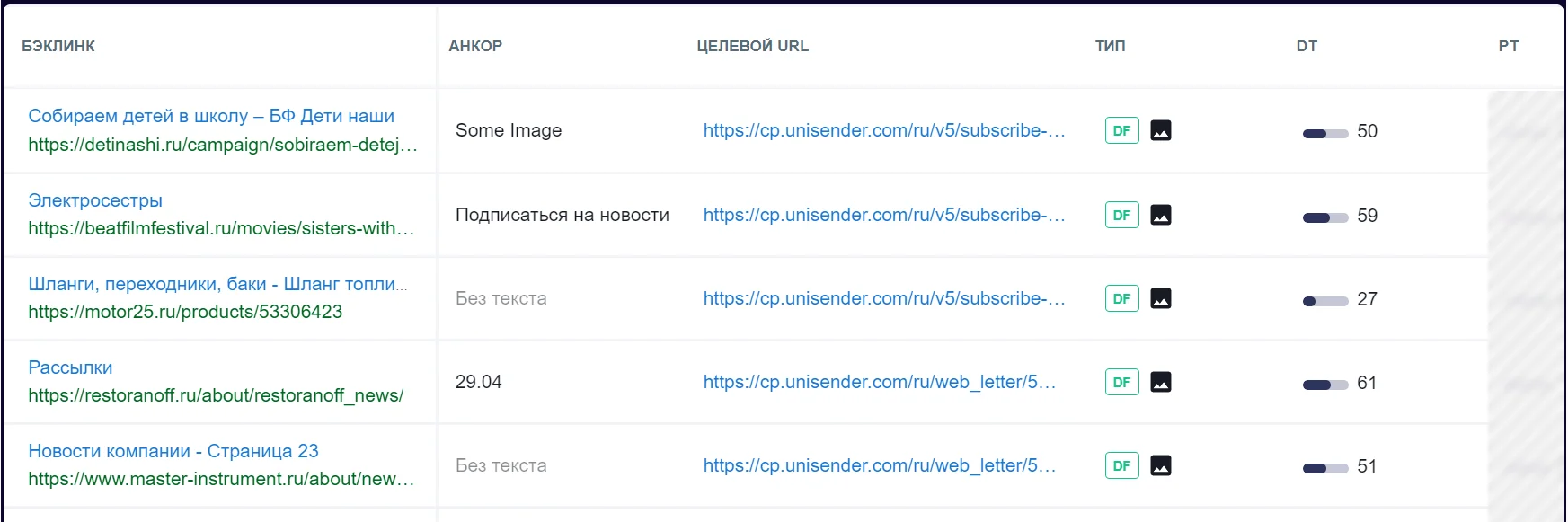This screenshot has width=1568, height=522.
Task: Click the ЦЕЛЕВОЙ URL column header
Action: (752, 46)
